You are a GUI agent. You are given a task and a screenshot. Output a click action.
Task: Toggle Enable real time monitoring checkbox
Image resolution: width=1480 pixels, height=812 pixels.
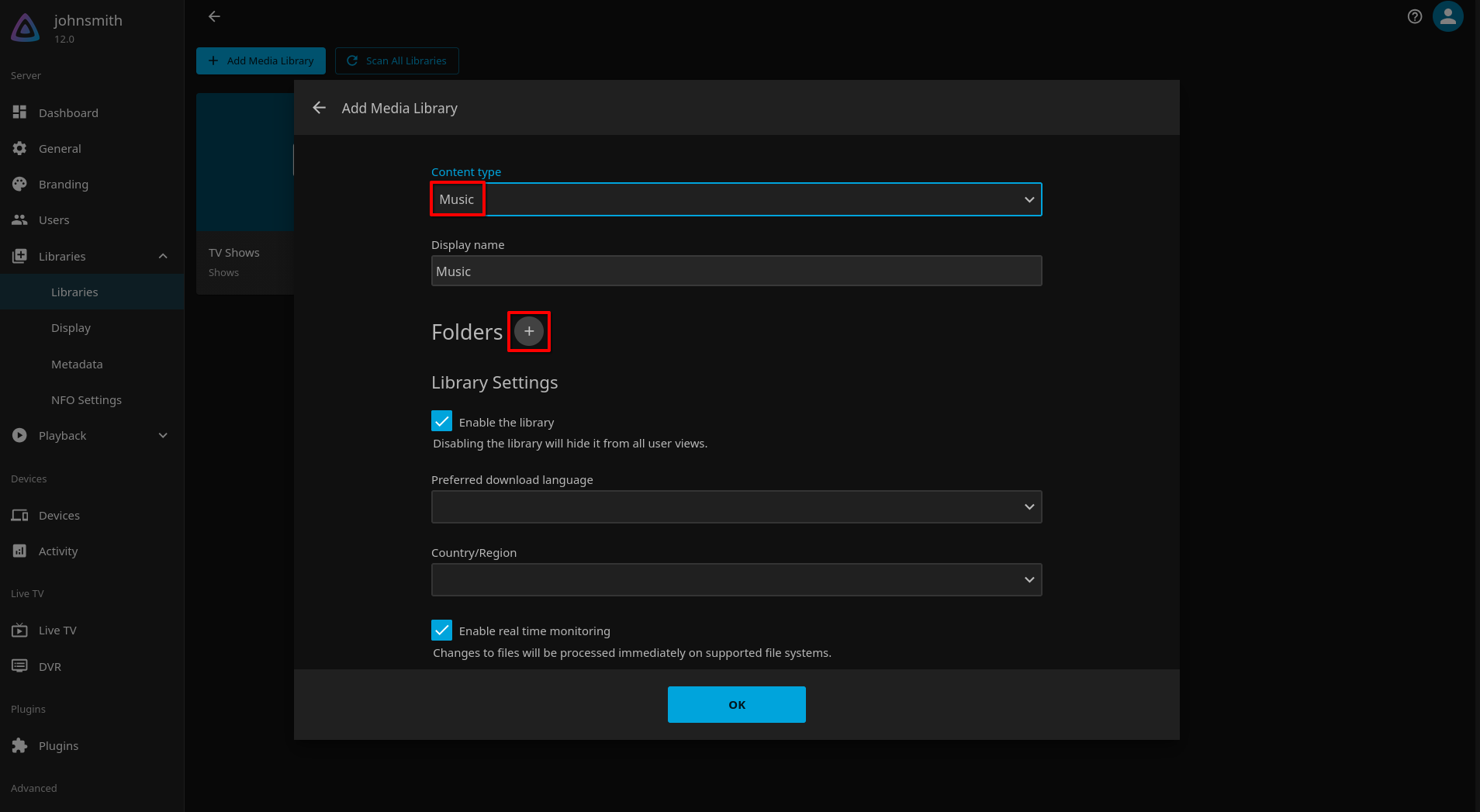[x=442, y=630]
